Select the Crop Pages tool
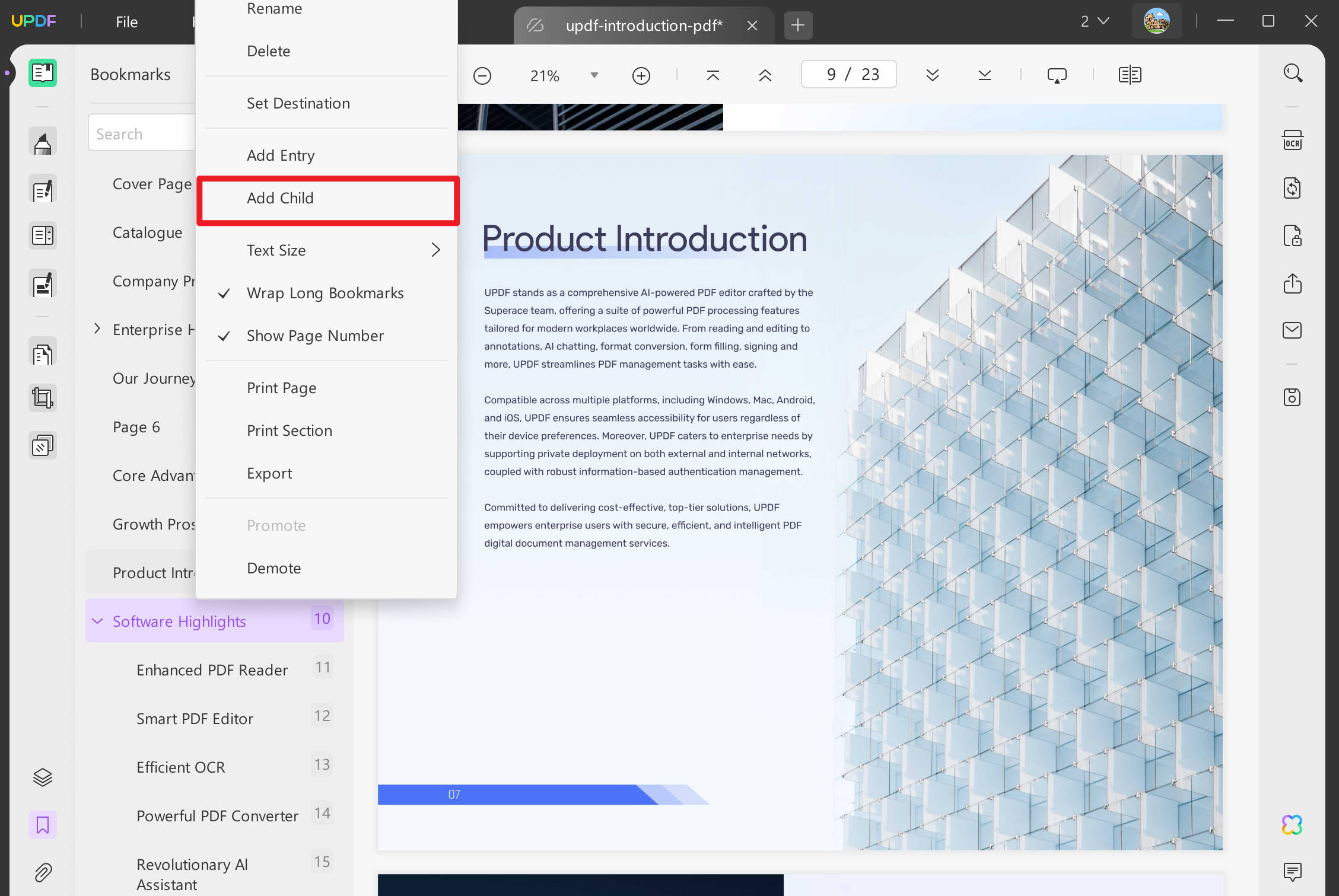Screen dimensions: 1339x896 pos(42,397)
